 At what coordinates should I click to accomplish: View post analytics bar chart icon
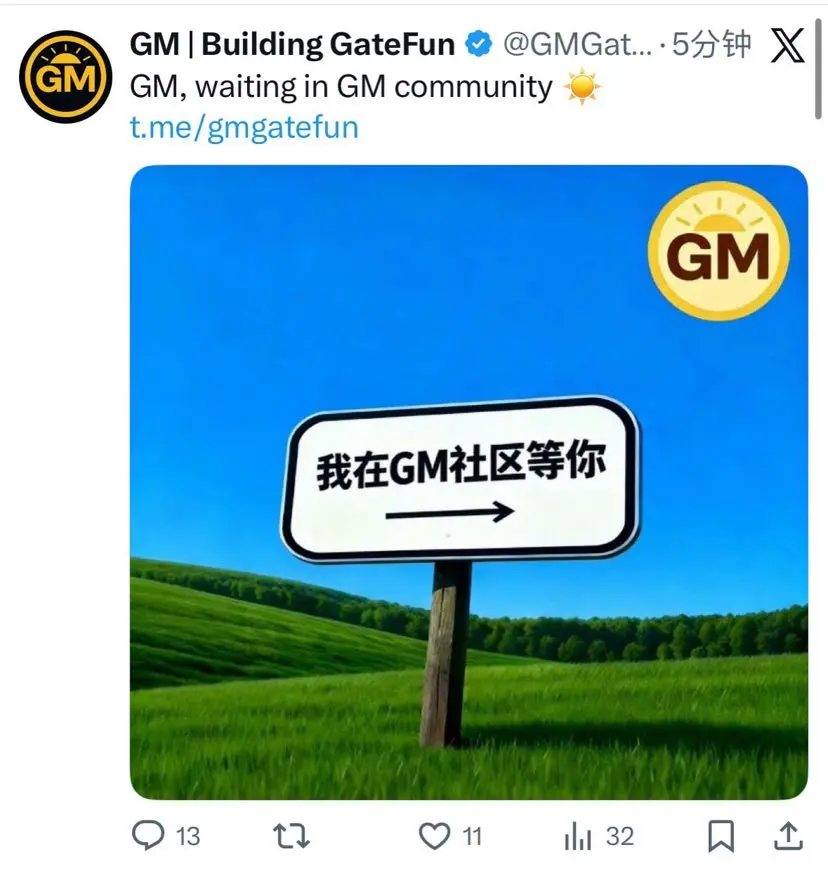point(578,836)
